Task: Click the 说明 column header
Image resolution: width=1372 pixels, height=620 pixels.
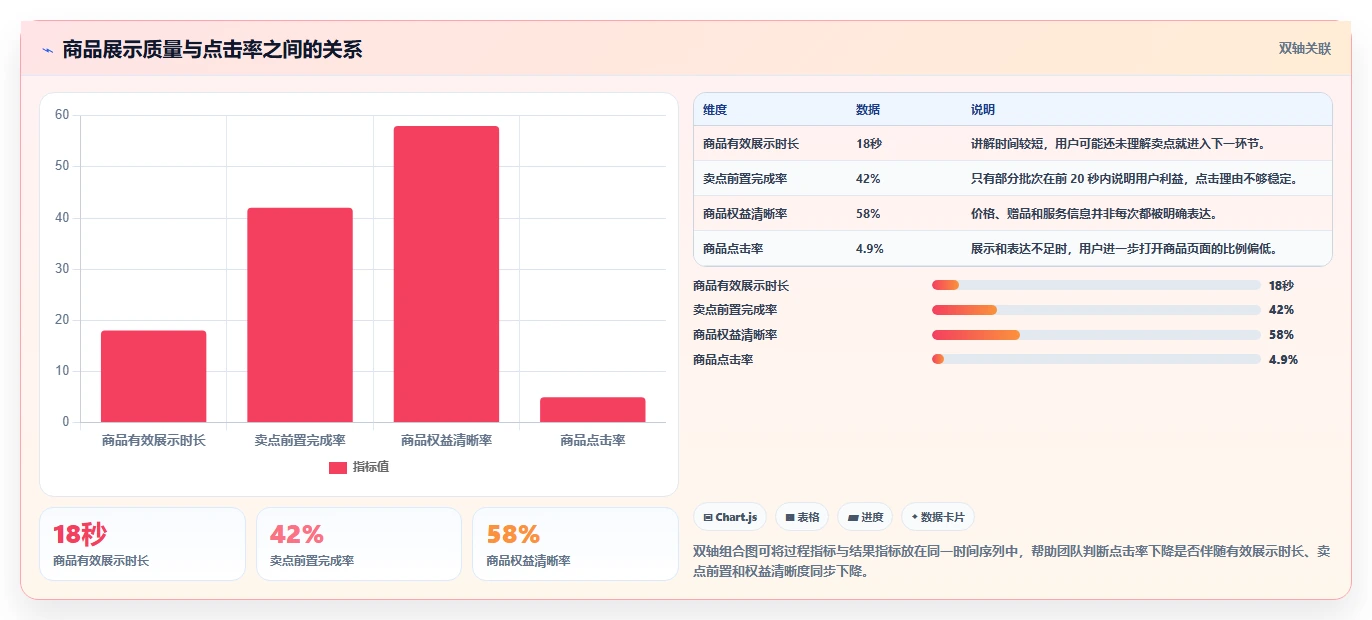Action: [983, 109]
